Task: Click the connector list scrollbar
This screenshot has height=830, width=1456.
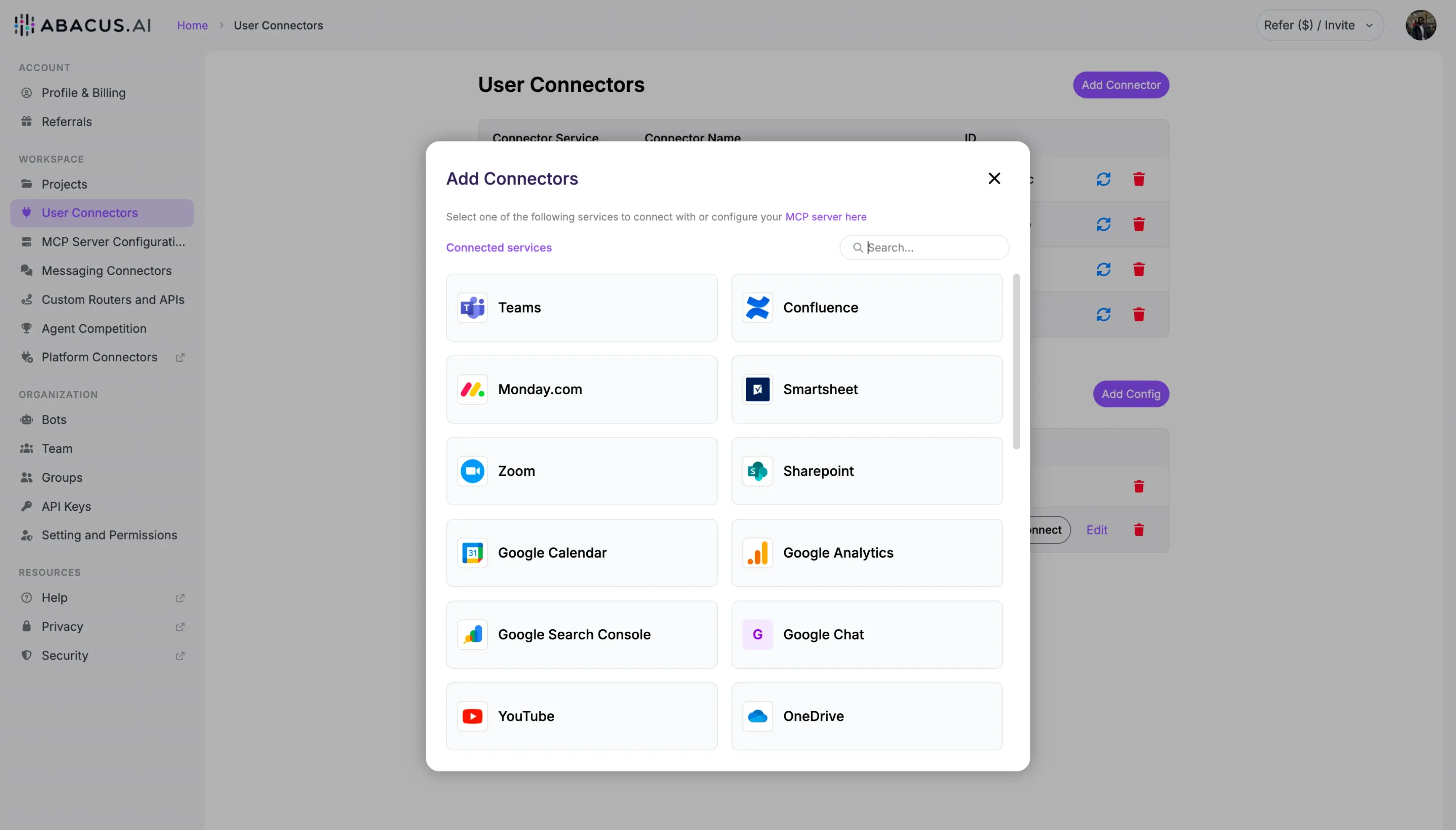Action: [1016, 361]
